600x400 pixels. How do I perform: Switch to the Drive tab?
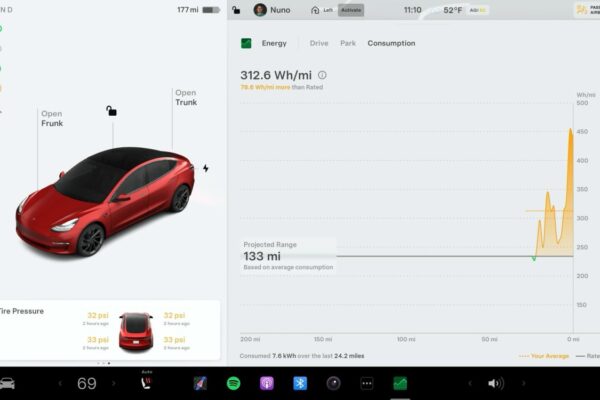pyautogui.click(x=319, y=43)
